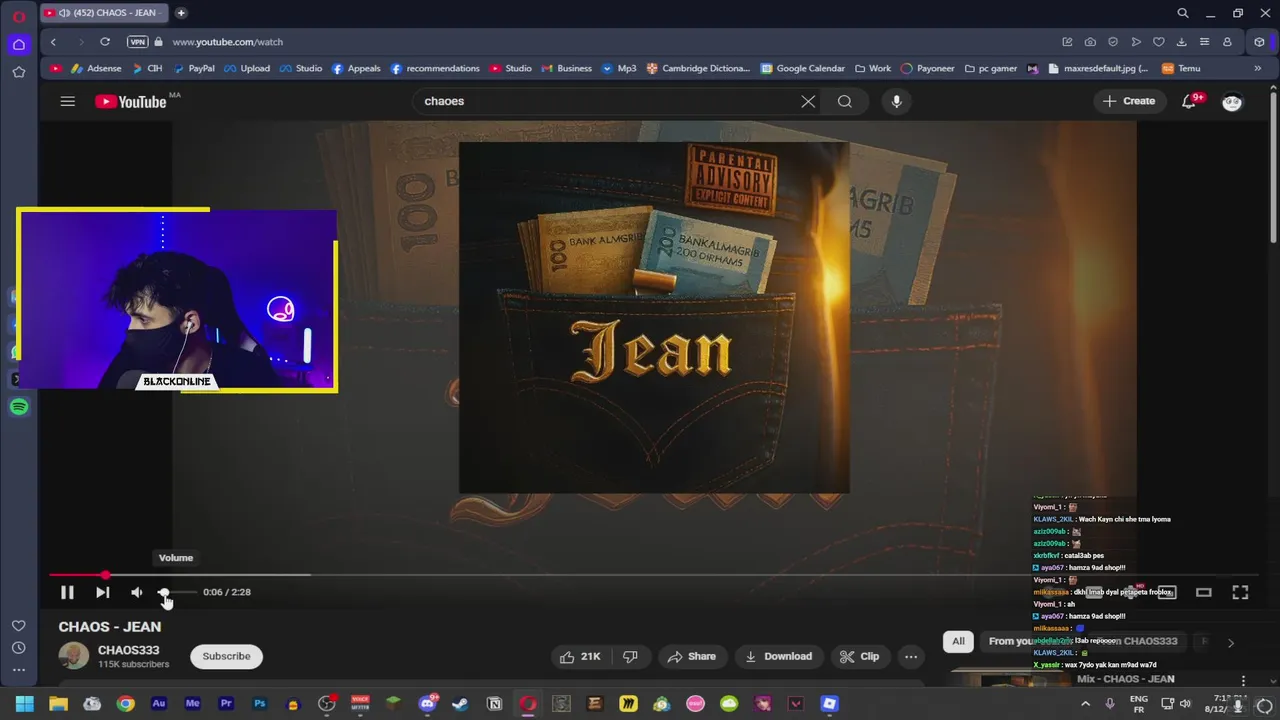Open tab search magnifier in title bar
Image resolution: width=1280 pixels, height=720 pixels.
pos(1183,13)
